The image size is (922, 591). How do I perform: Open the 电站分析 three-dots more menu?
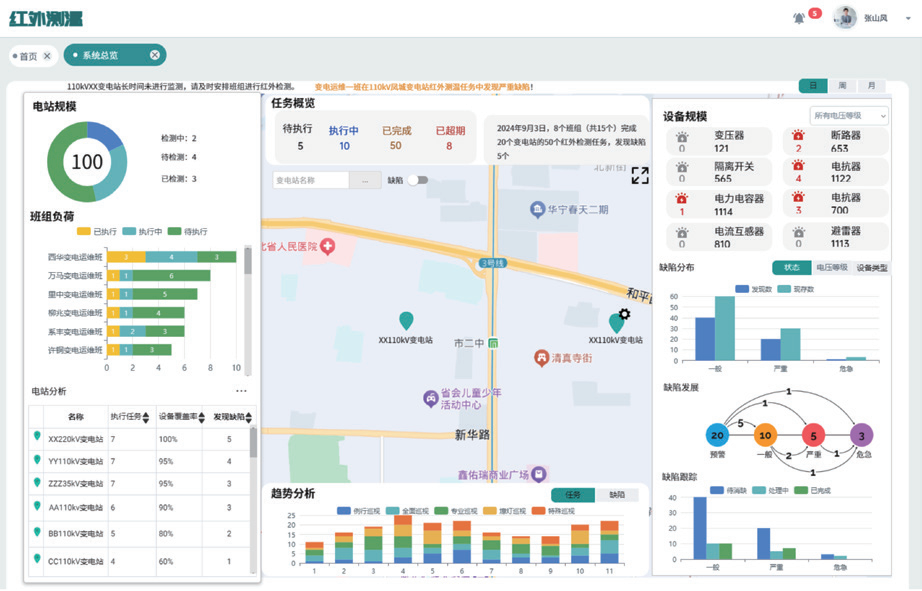point(241,391)
